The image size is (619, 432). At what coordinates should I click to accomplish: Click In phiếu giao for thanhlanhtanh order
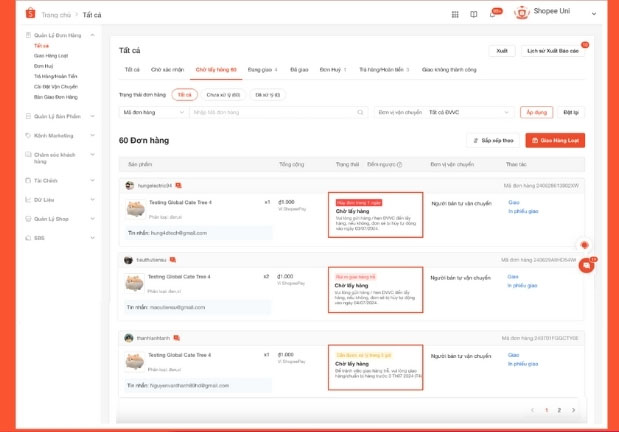[x=523, y=364]
